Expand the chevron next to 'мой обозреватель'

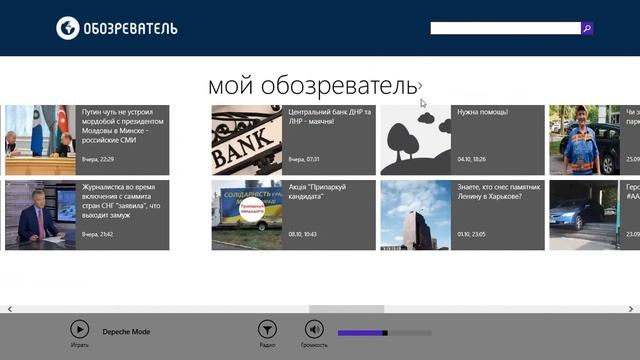coord(420,86)
